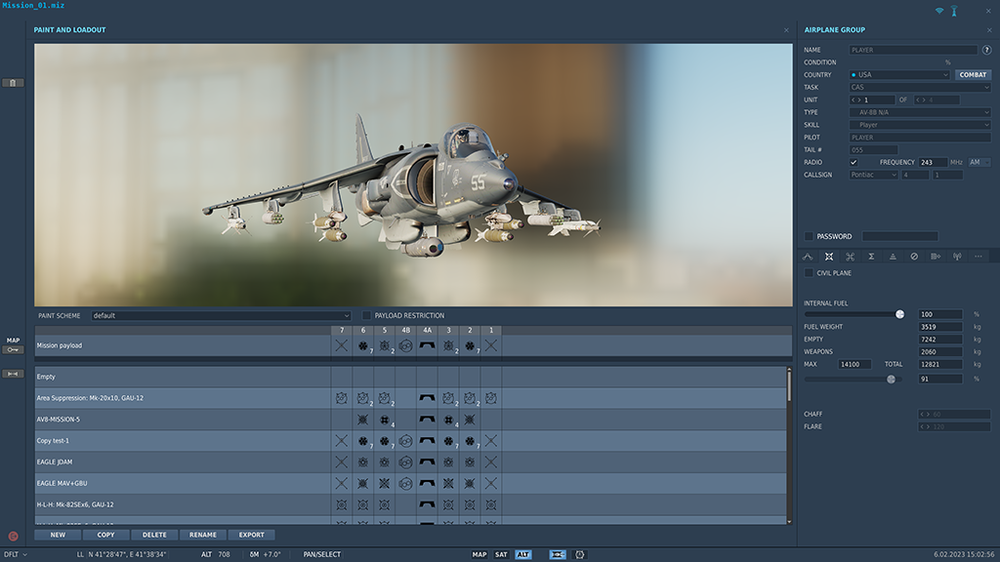The height and width of the screenshot is (562, 1000).
Task: Enable the CIVIL PLANE checkbox
Action: (x=809, y=273)
